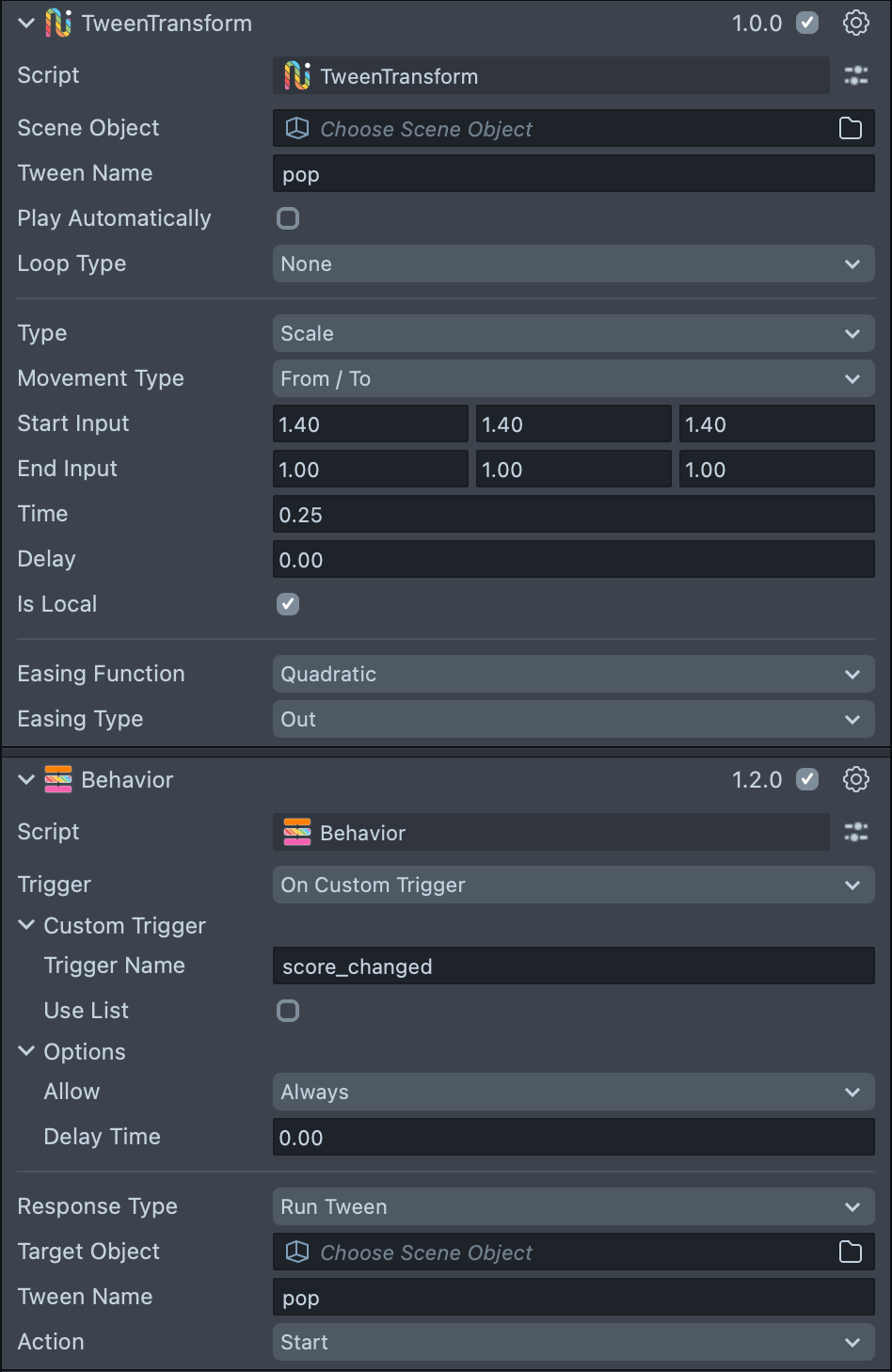
Task: Enable the Play Automatically checkbox
Action: [x=288, y=218]
